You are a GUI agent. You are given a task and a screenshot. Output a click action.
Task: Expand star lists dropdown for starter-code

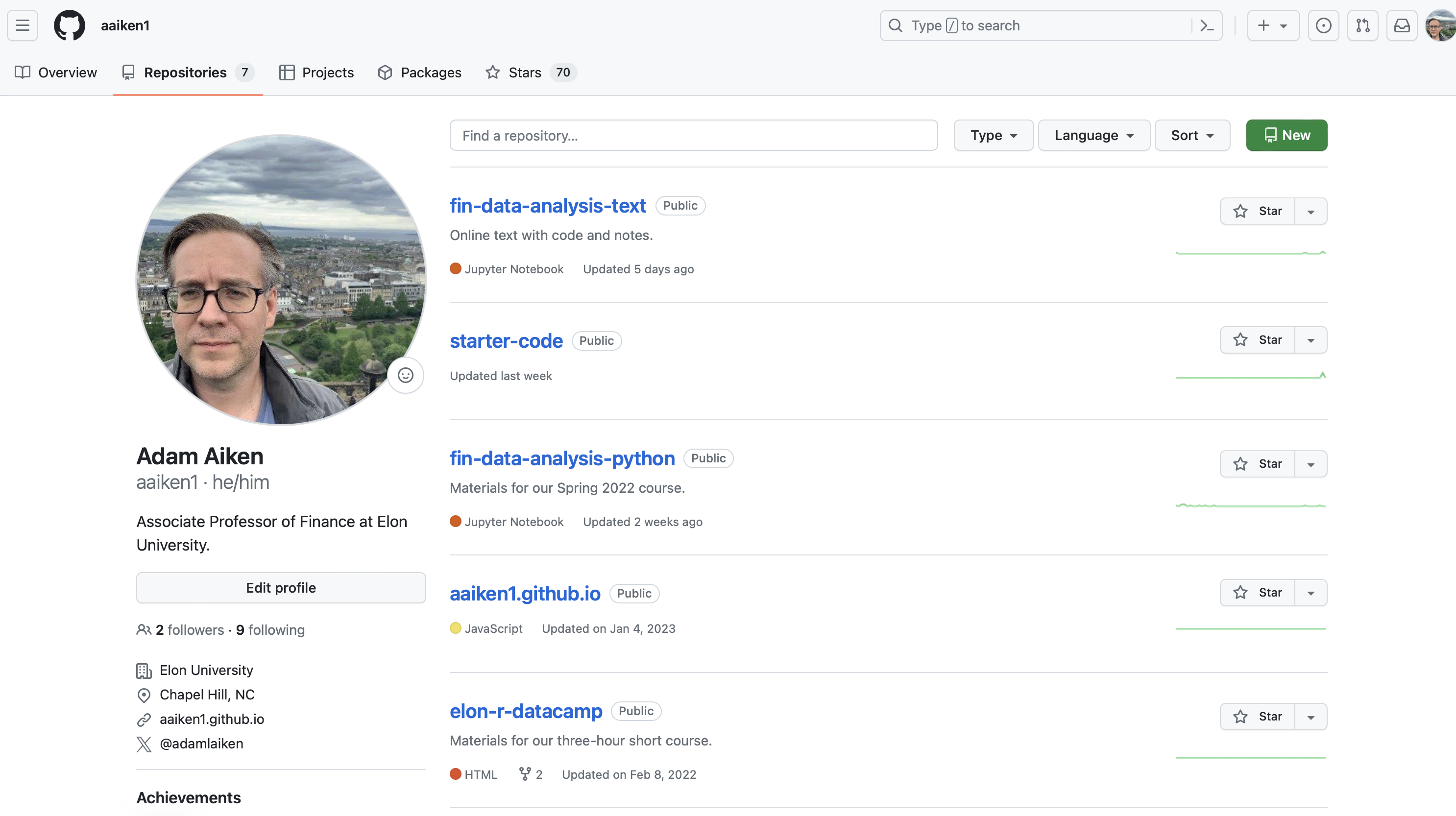click(1310, 339)
